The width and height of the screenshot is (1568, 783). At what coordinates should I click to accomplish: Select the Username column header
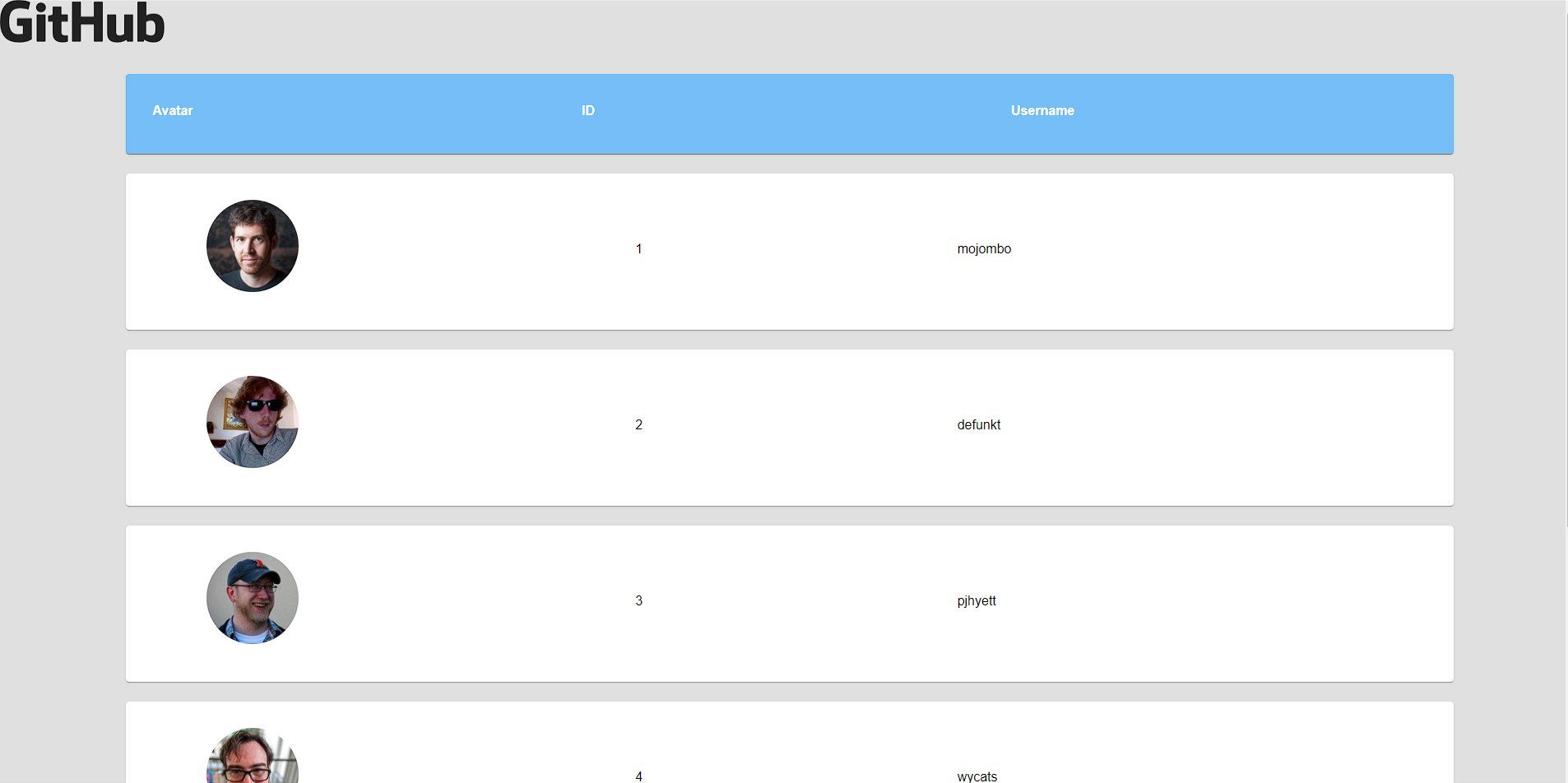click(x=1042, y=110)
